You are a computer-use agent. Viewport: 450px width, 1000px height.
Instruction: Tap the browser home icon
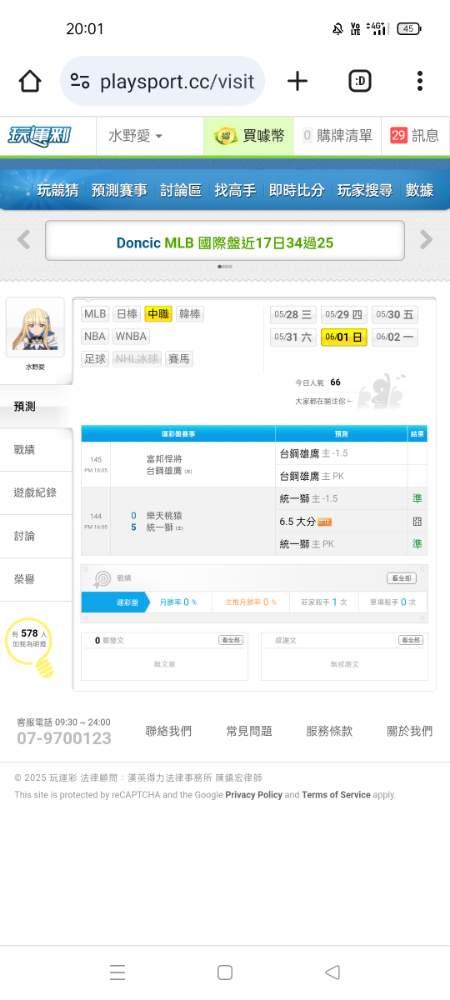tap(30, 81)
